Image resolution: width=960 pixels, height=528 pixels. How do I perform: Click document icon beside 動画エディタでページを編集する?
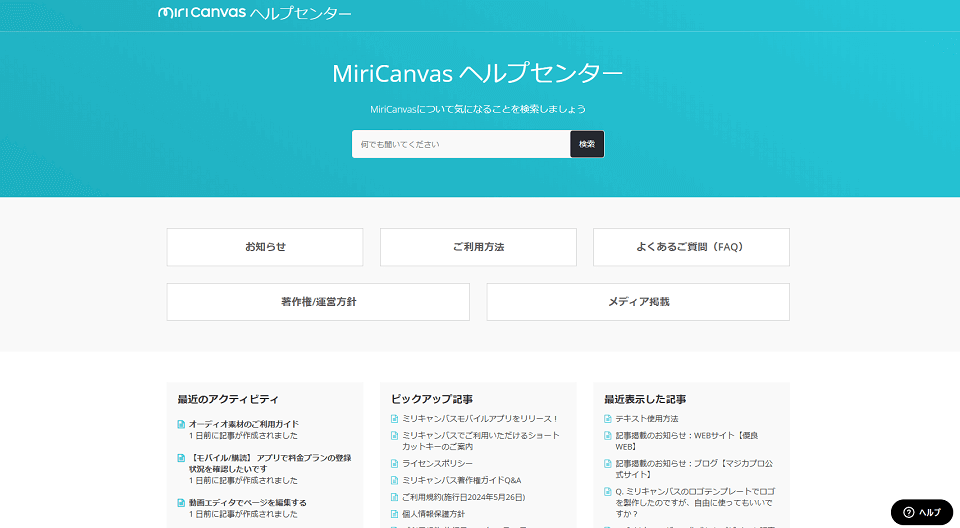pyautogui.click(x=181, y=502)
